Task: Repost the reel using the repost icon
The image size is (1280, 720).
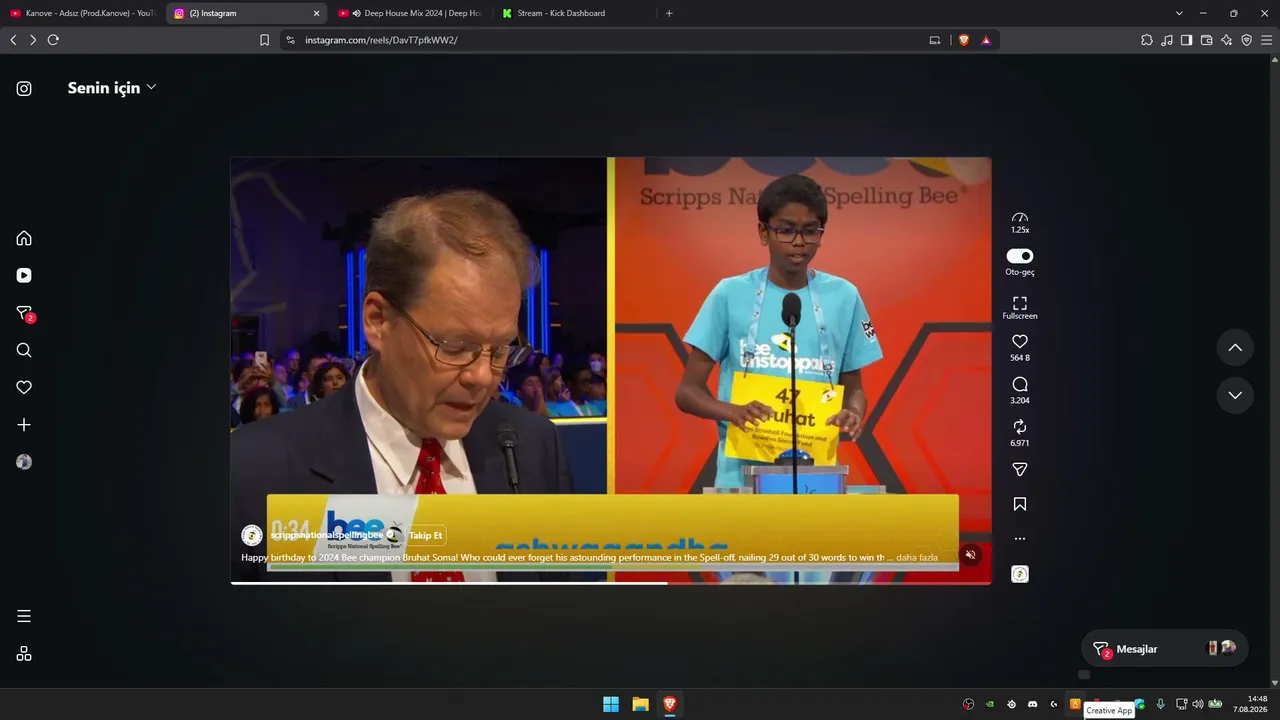Action: (x=1020, y=427)
